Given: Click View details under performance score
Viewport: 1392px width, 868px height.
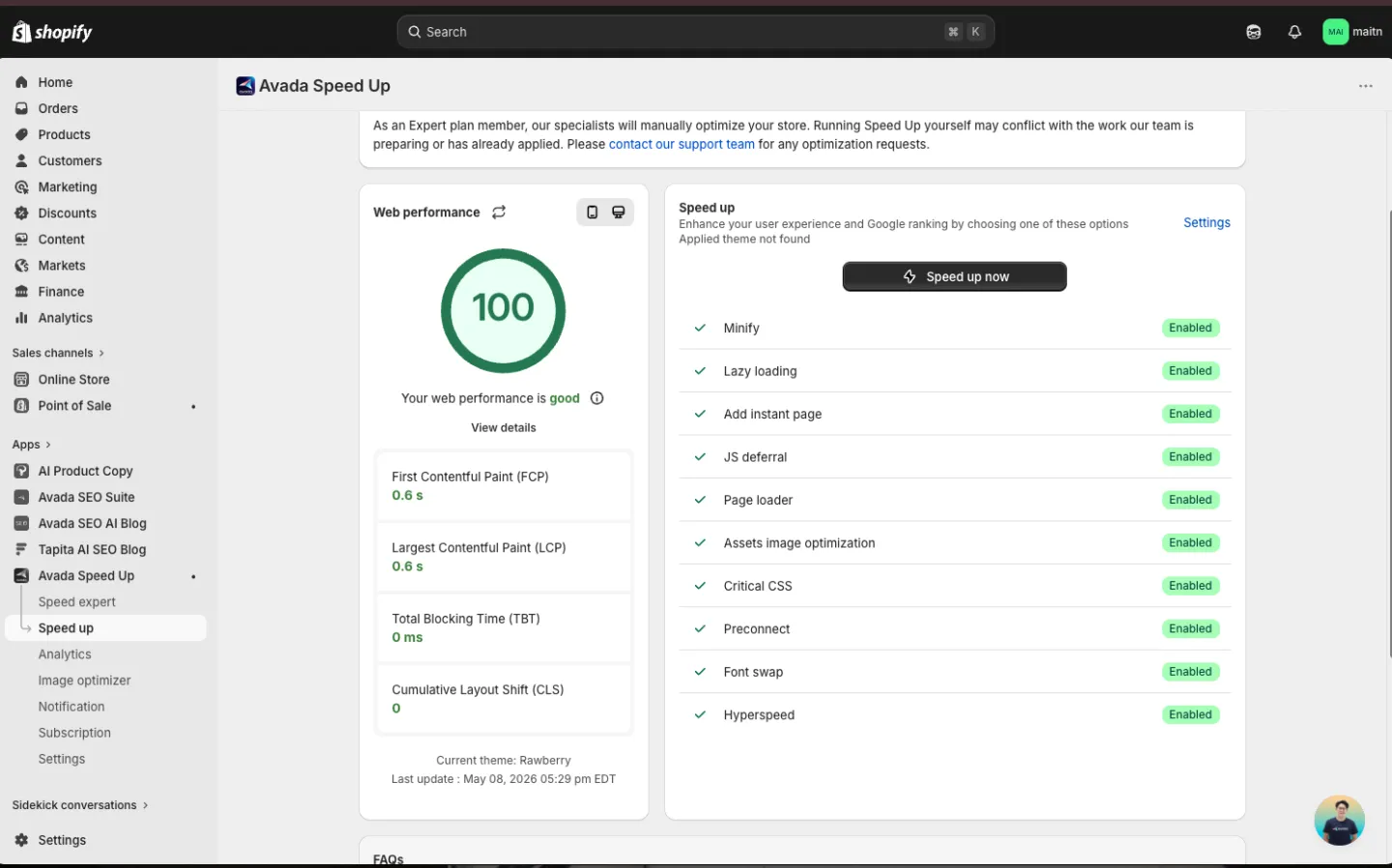Looking at the screenshot, I should pyautogui.click(x=504, y=427).
